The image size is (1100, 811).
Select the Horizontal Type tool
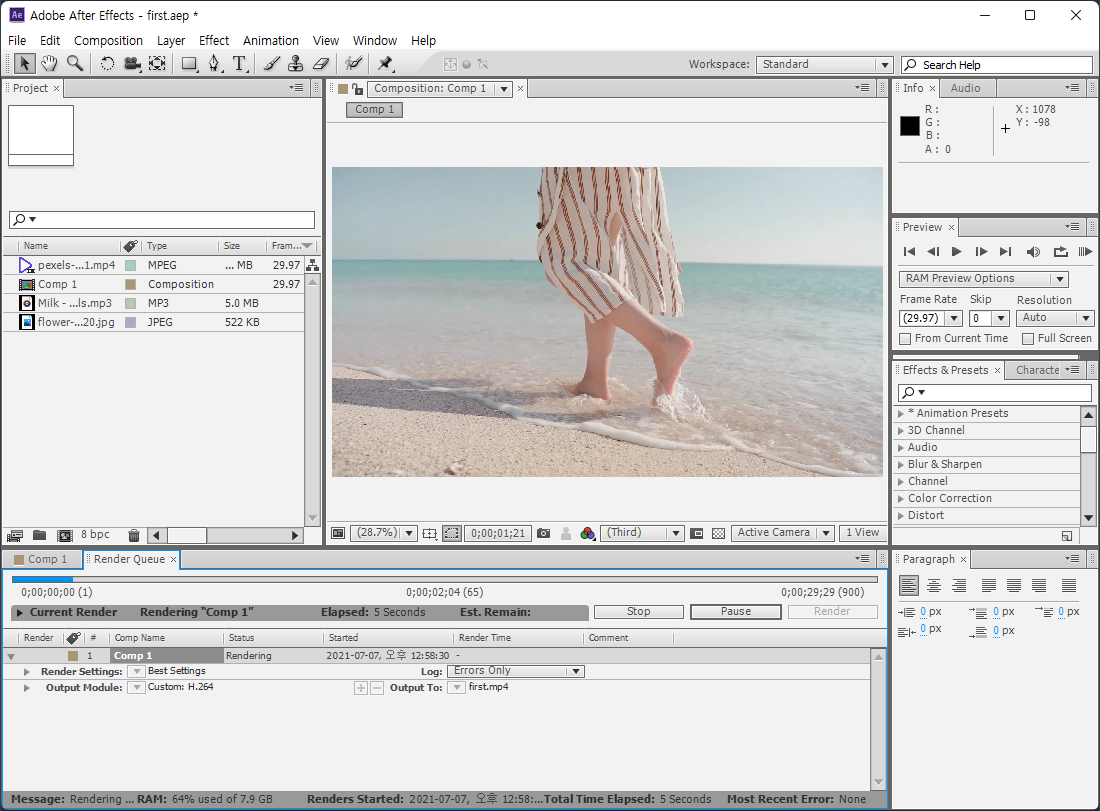[x=240, y=64]
